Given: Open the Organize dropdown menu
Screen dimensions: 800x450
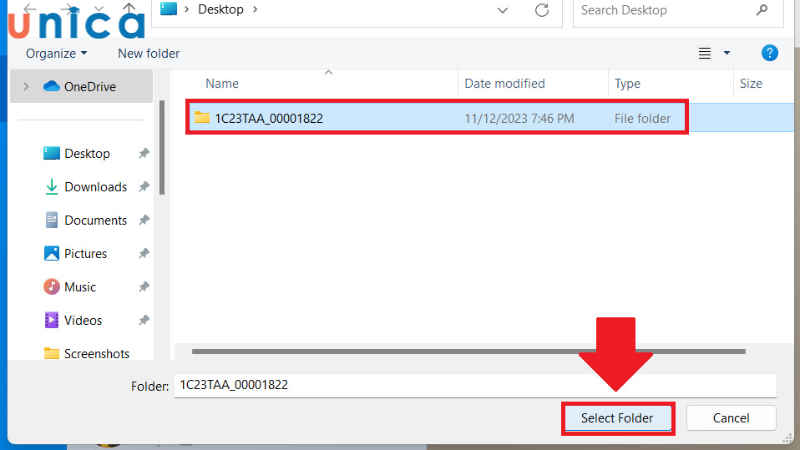Looking at the screenshot, I should point(56,54).
